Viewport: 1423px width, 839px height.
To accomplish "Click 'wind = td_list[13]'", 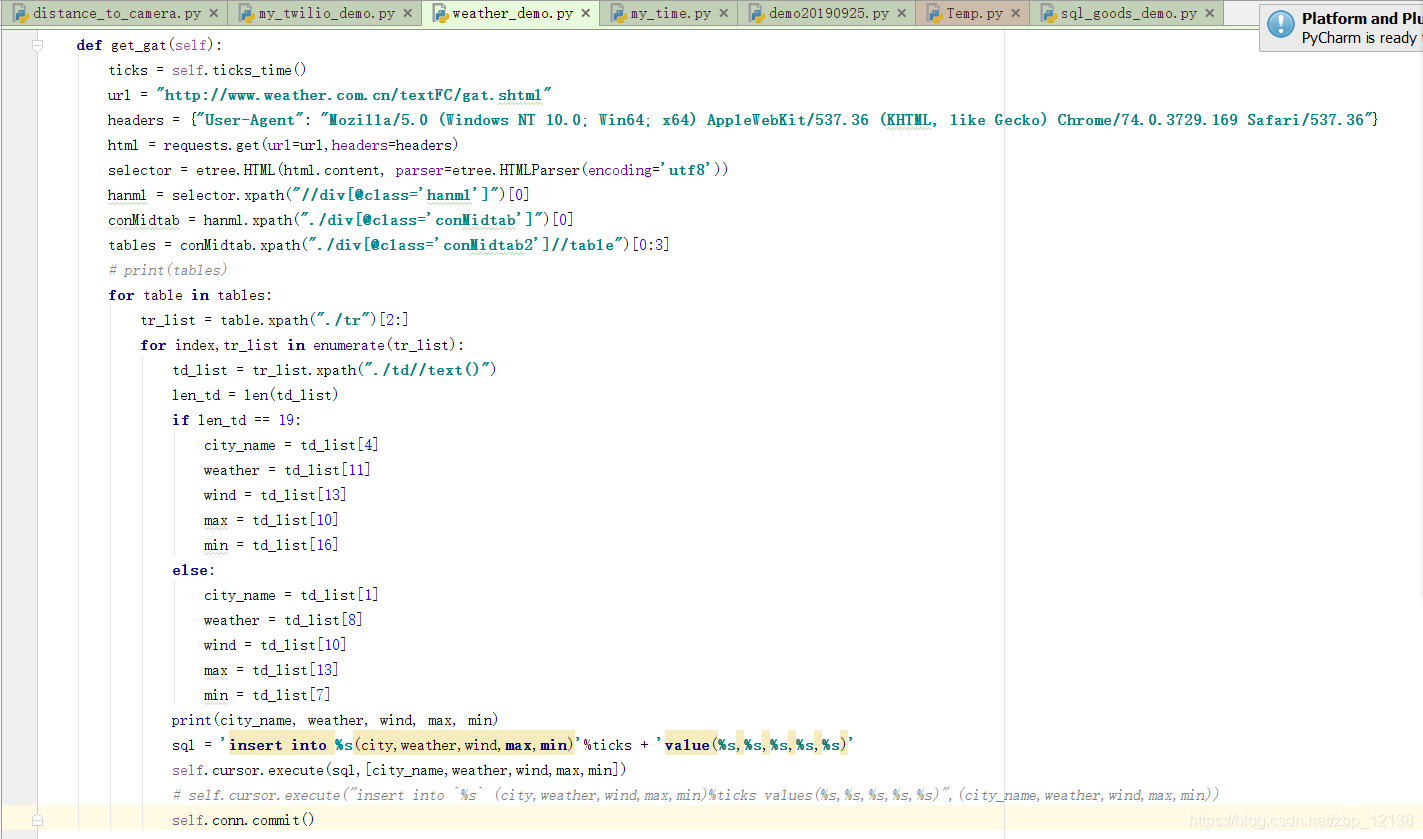I will (x=275, y=495).
